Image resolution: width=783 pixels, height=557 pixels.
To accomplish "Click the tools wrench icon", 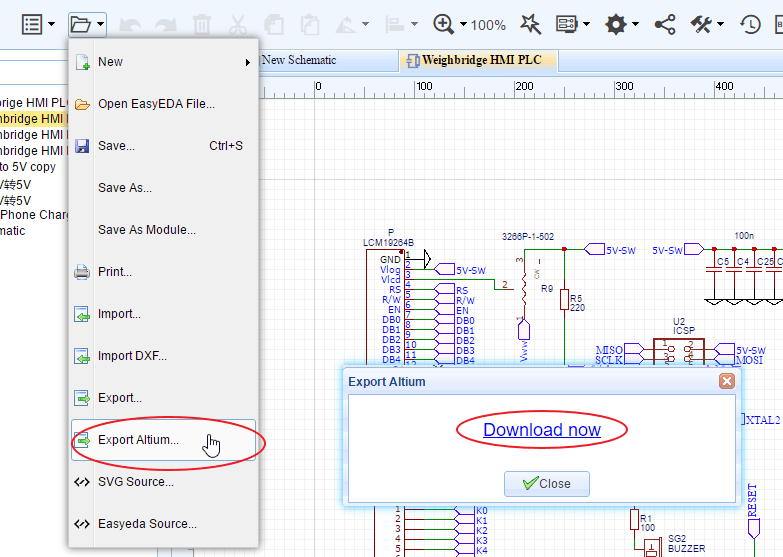I will [702, 24].
